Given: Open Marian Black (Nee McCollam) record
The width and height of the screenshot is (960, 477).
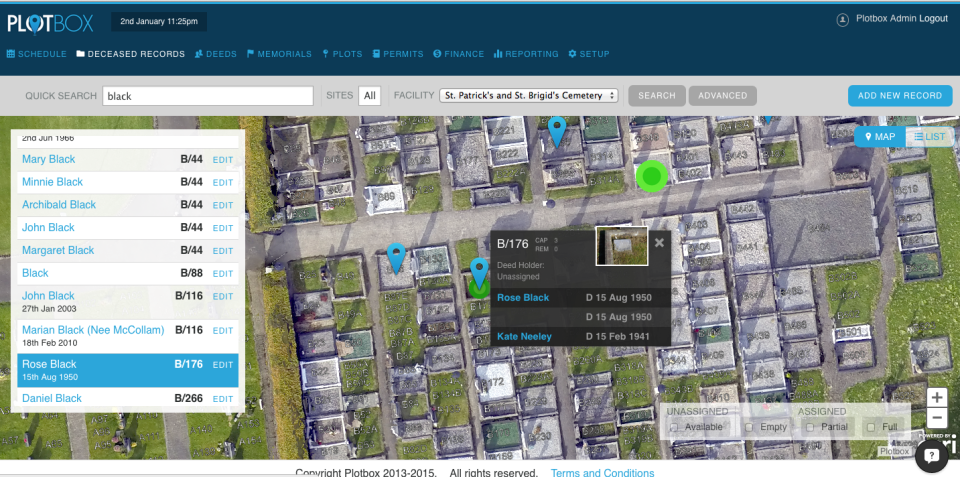Looking at the screenshot, I should pyautogui.click(x=93, y=330).
